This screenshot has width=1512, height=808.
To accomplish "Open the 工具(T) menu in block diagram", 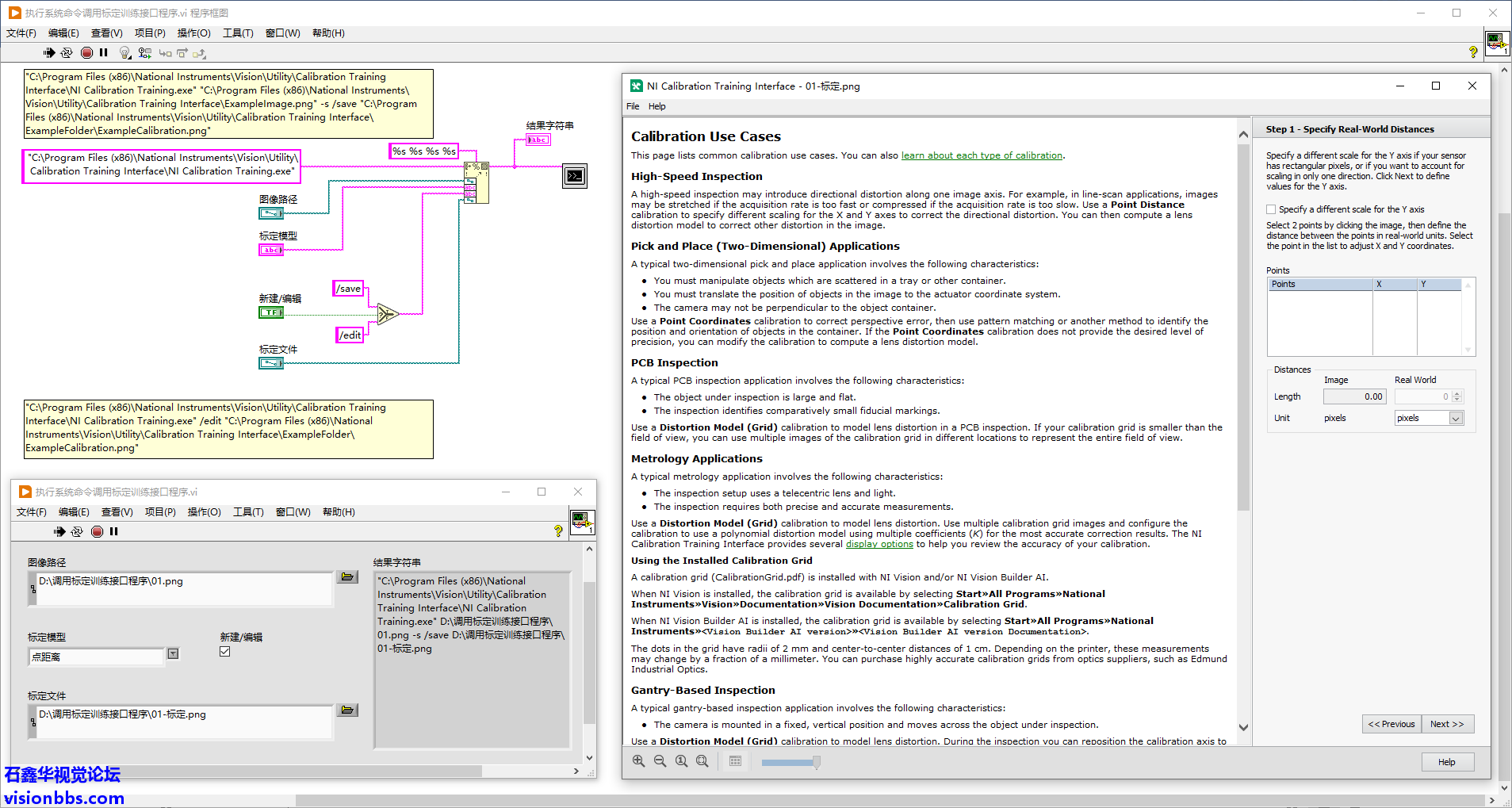I will point(238,33).
